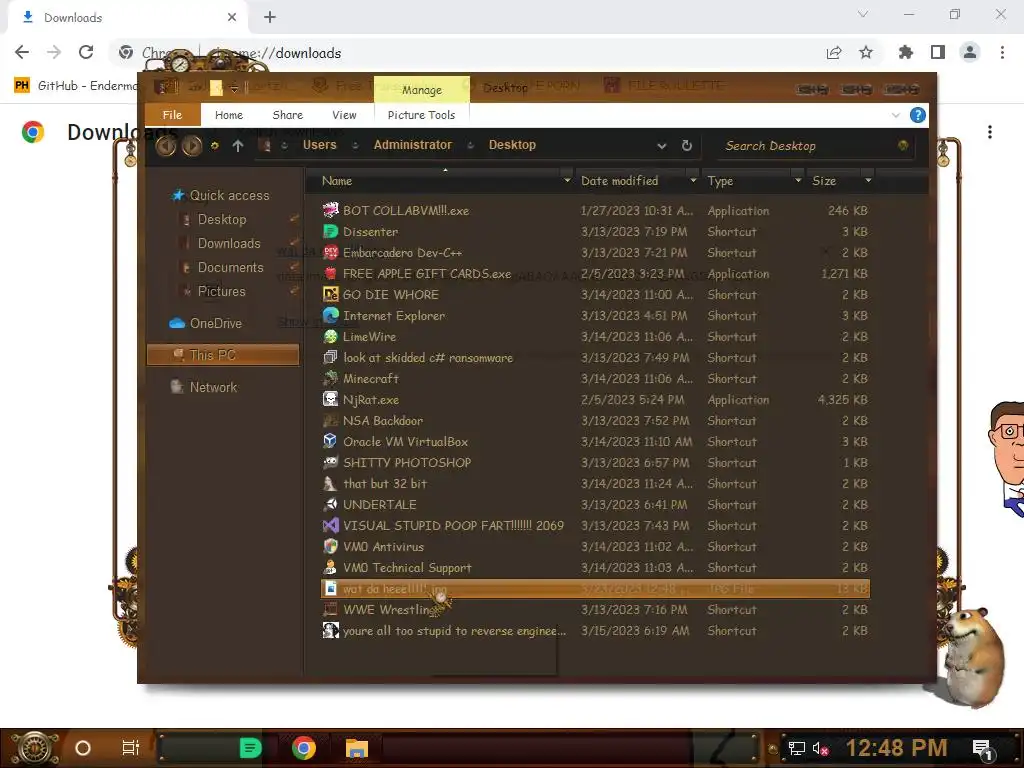1024x768 pixels.
Task: Select the Dissenter shortcut icon
Action: pyautogui.click(x=330, y=231)
